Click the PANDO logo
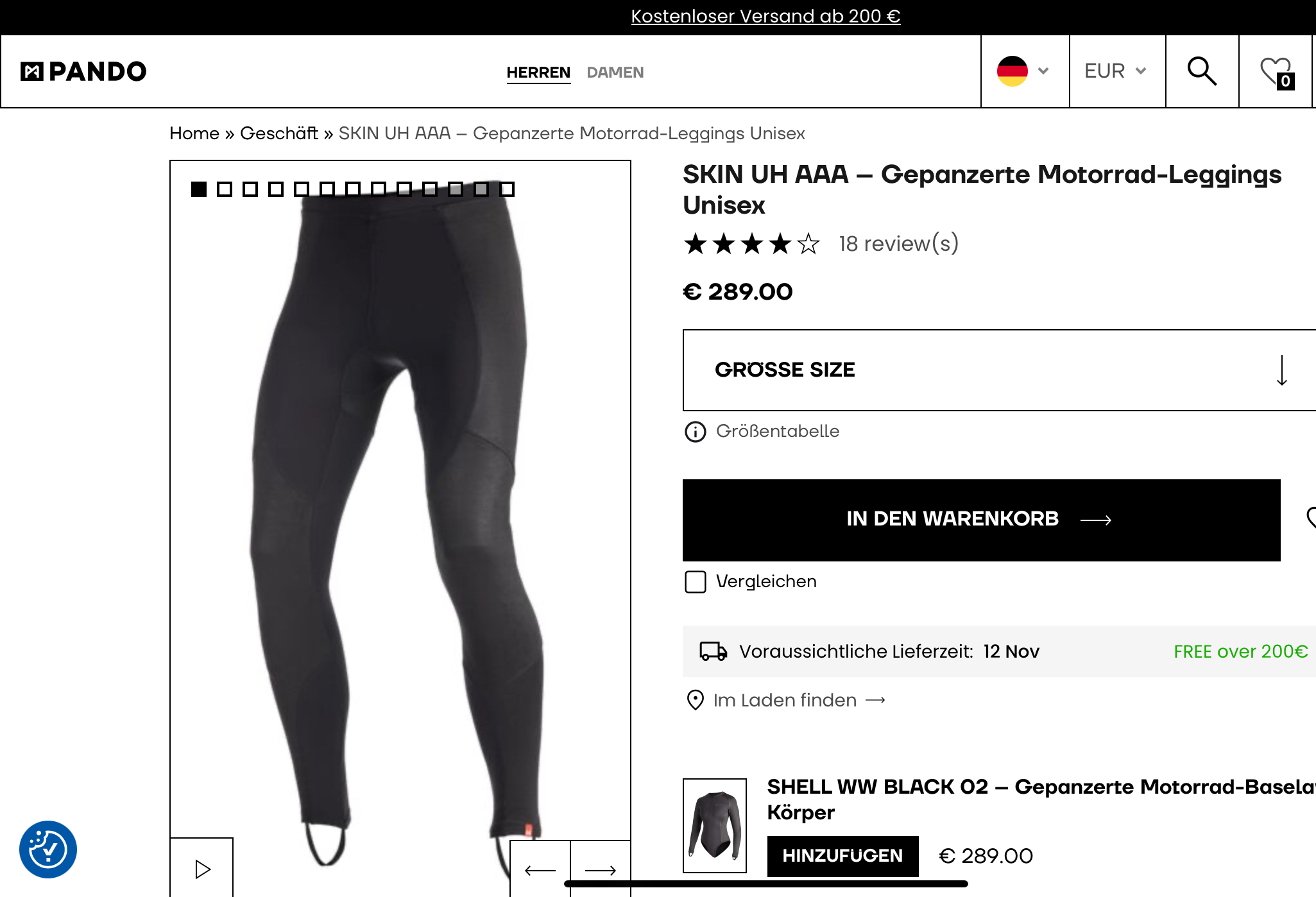 tap(83, 71)
